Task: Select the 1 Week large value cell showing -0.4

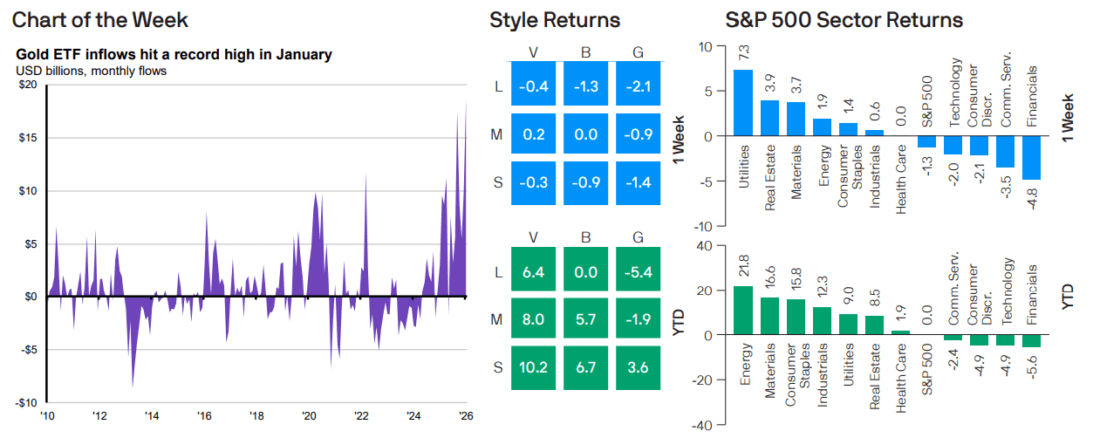Action: [x=533, y=84]
